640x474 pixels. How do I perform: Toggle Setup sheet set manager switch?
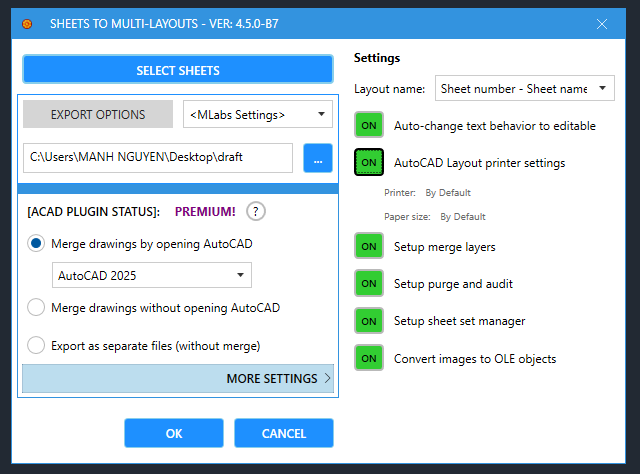369,321
